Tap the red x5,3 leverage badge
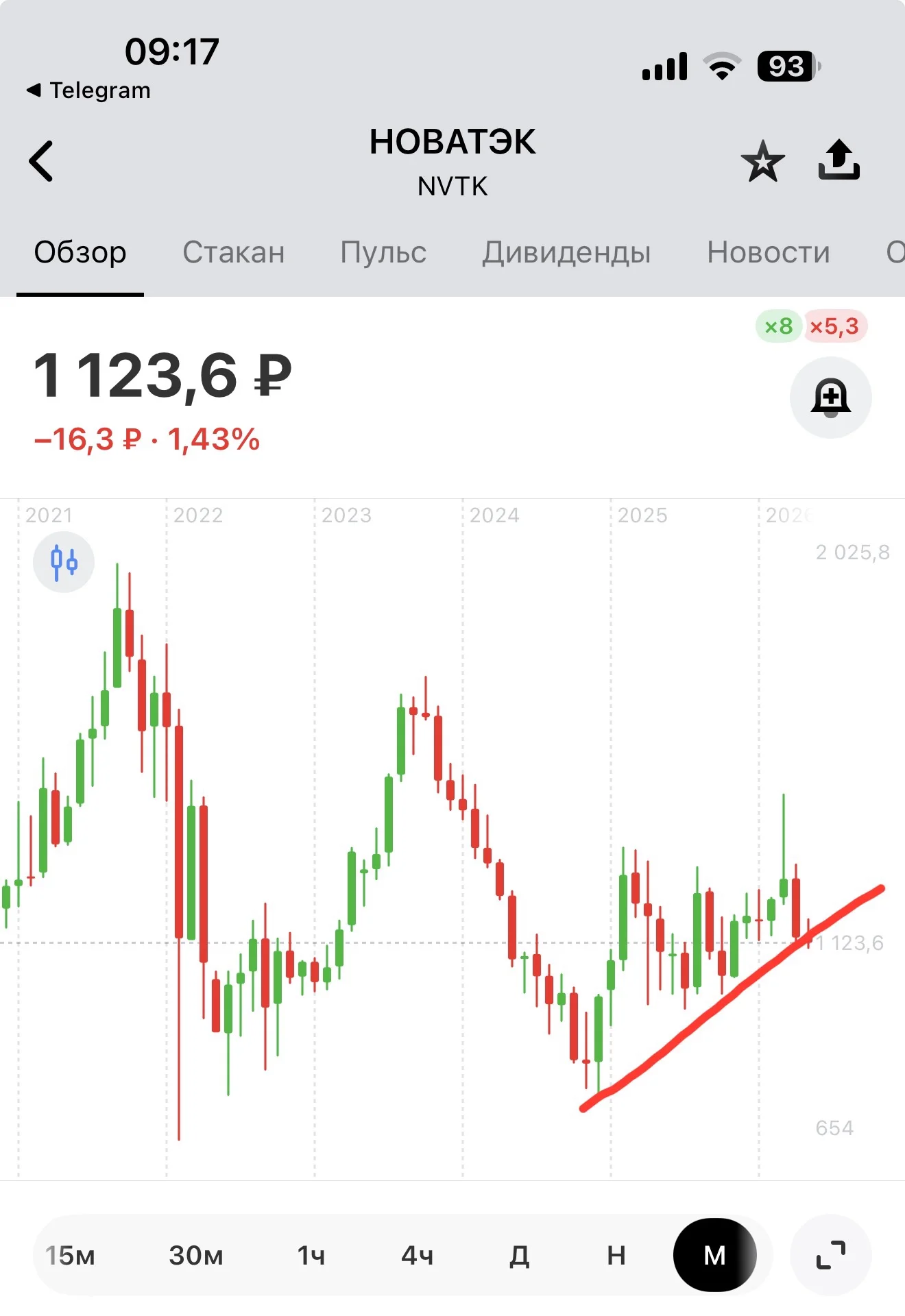The height and width of the screenshot is (1316, 905). coord(834,326)
